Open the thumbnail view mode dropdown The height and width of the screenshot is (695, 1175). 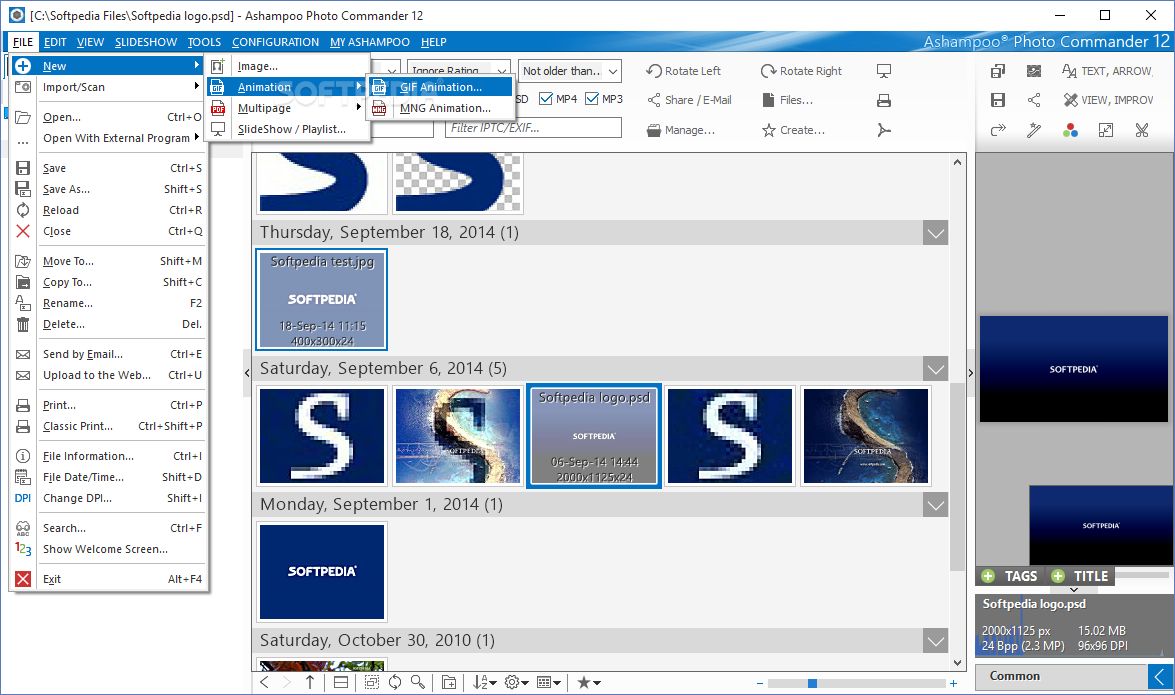(x=549, y=682)
